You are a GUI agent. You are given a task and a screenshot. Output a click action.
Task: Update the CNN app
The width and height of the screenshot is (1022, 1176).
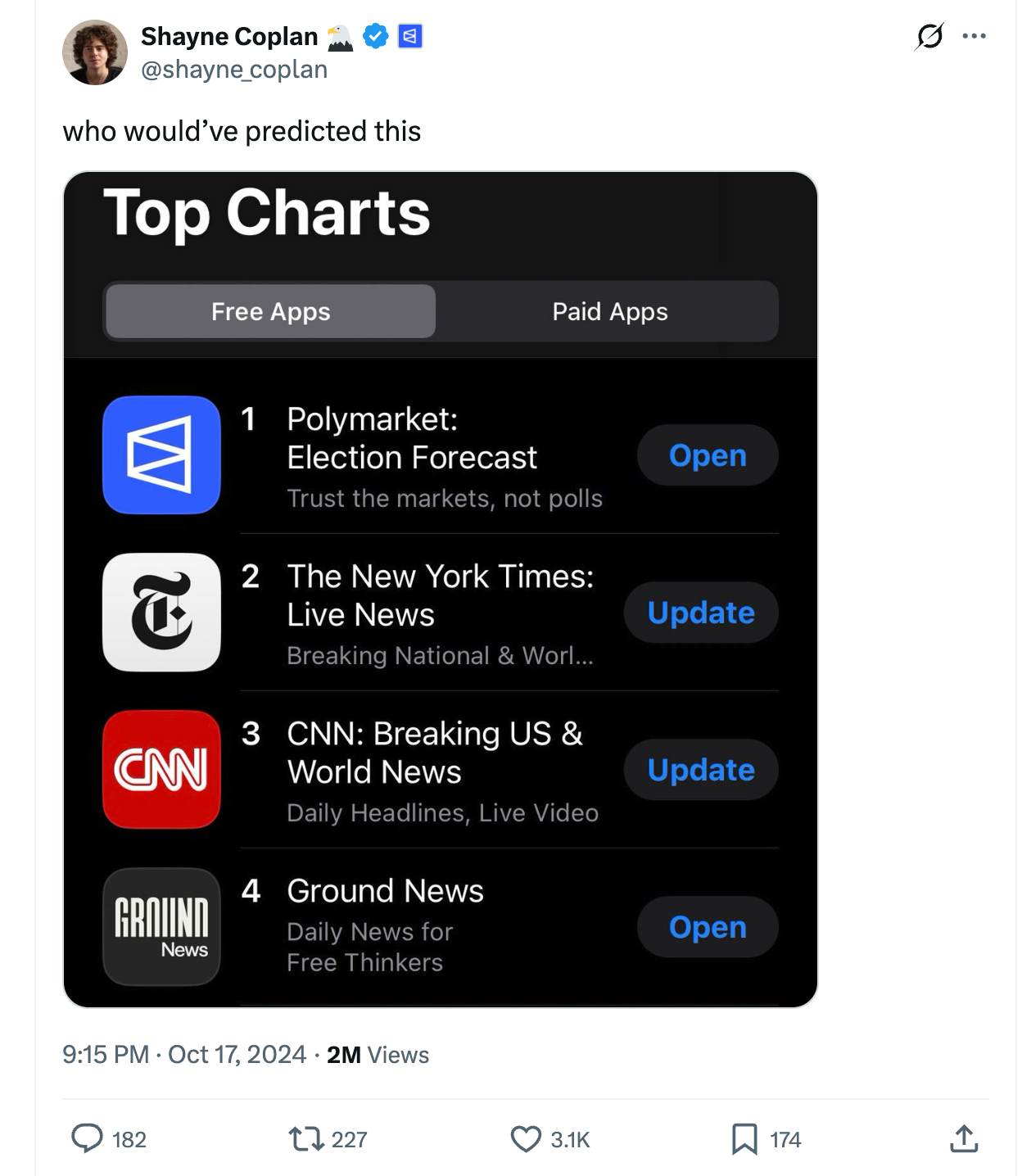coord(701,770)
